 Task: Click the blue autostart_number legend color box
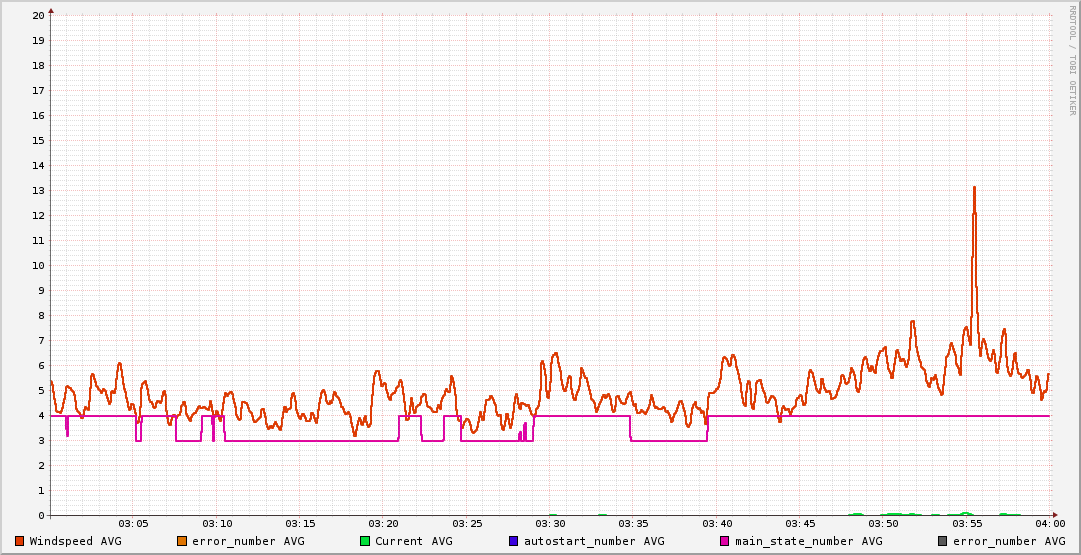click(514, 541)
